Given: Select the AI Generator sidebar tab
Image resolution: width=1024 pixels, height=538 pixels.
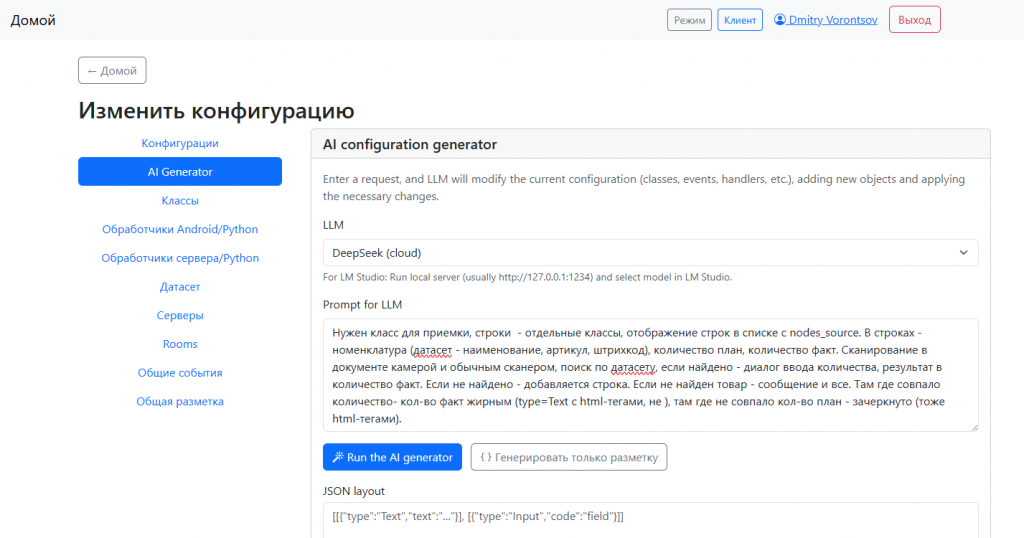Looking at the screenshot, I should (x=180, y=172).
